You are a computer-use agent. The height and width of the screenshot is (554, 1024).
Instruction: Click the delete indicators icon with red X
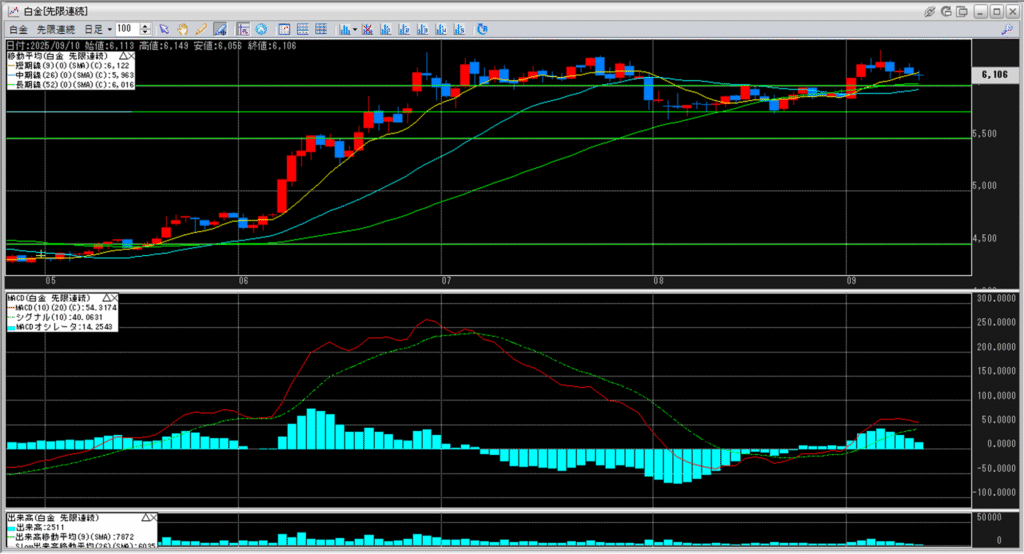click(369, 29)
